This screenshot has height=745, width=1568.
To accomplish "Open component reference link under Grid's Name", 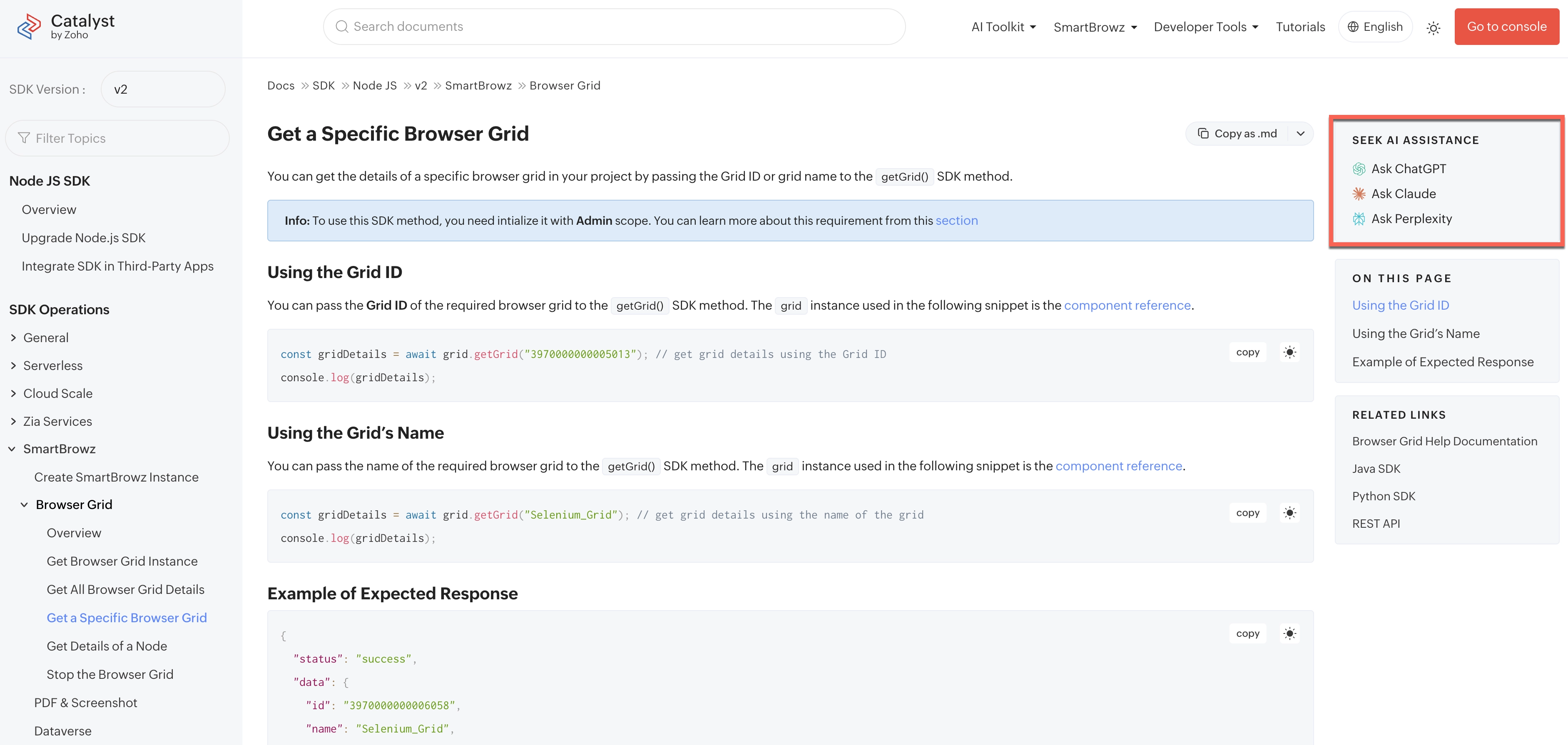I will (1119, 466).
